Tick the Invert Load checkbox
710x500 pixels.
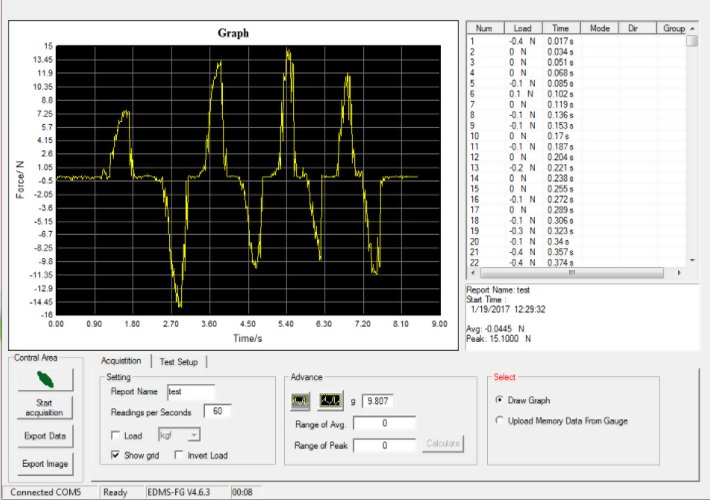[x=181, y=455]
